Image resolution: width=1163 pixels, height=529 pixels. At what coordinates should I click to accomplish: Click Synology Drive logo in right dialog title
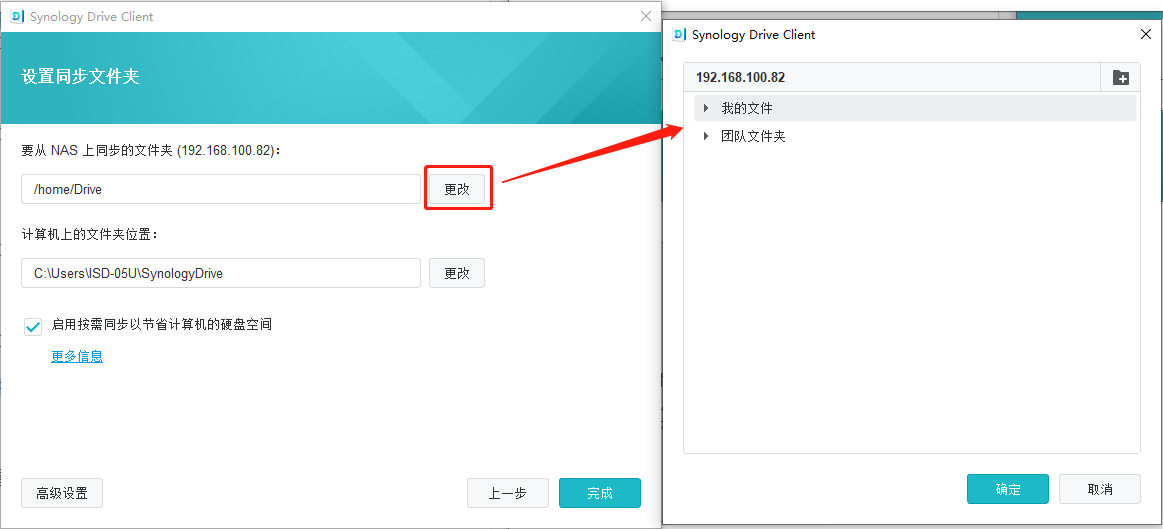(x=678, y=34)
